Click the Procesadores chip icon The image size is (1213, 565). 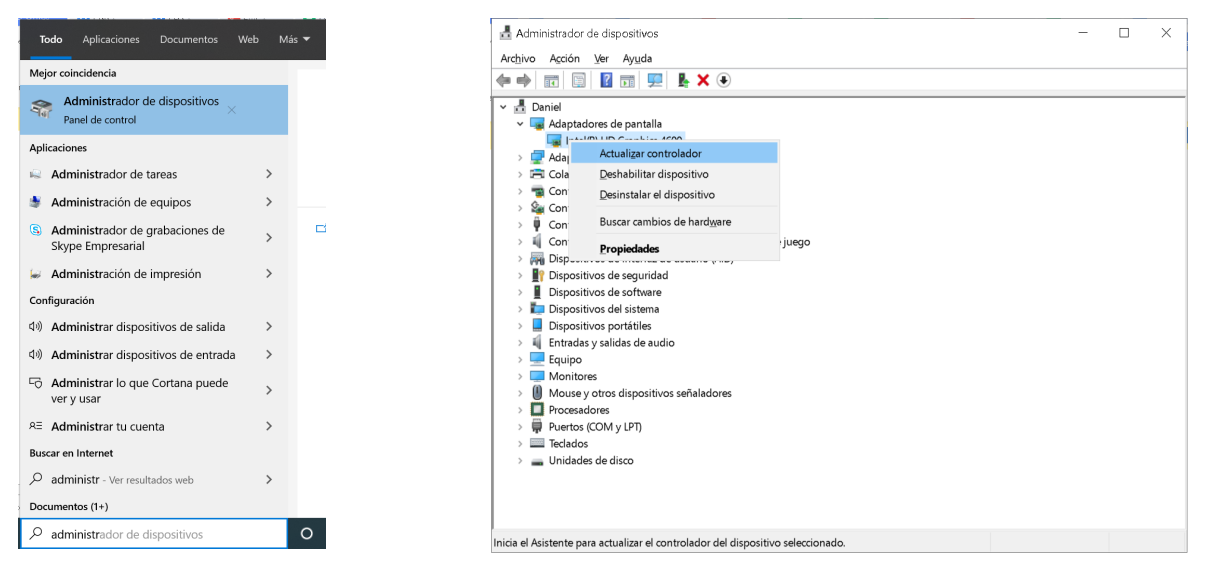click(x=537, y=410)
